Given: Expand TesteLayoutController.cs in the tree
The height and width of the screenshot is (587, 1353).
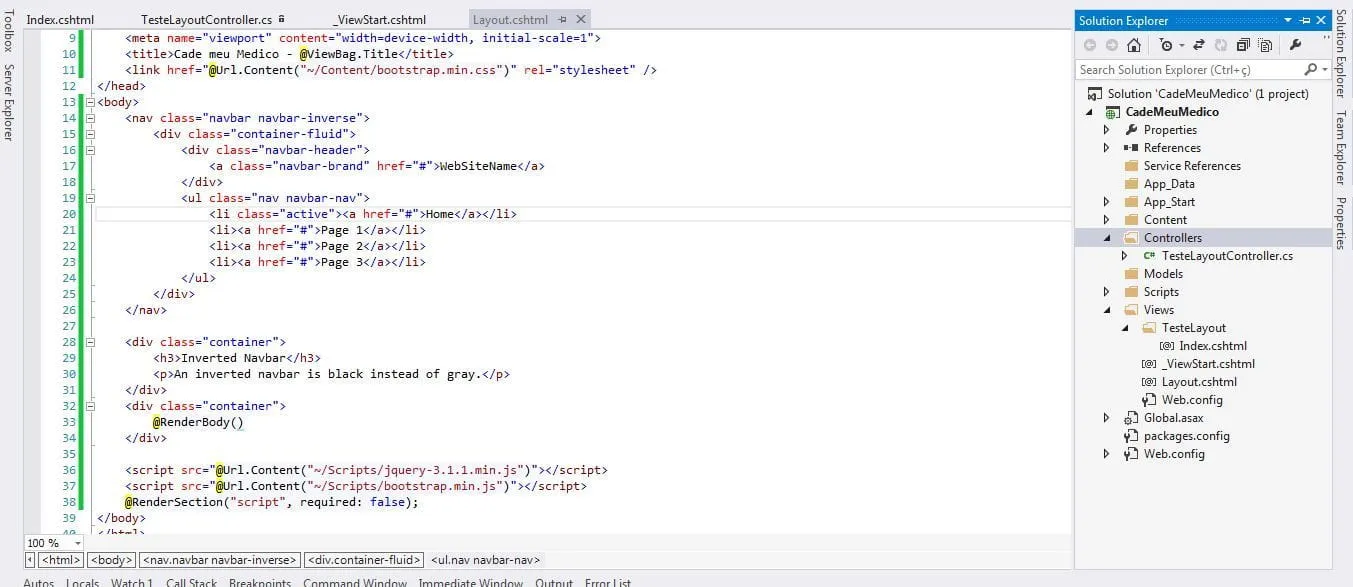Looking at the screenshot, I should (1124, 256).
